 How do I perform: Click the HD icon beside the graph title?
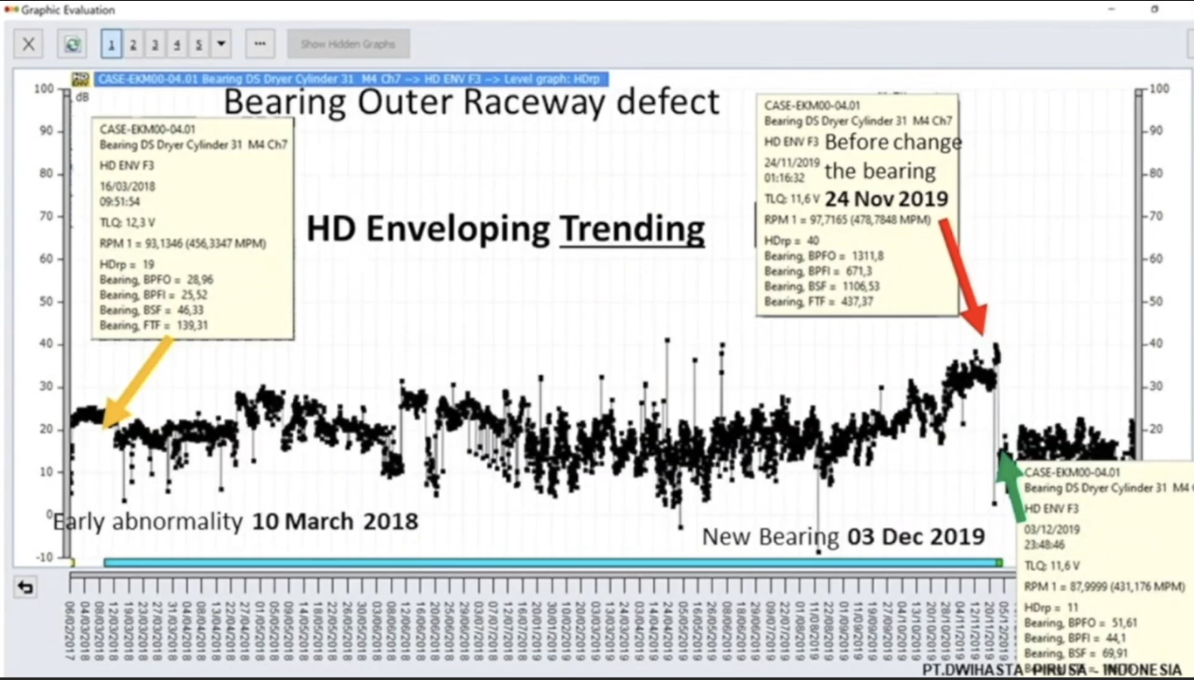[x=80, y=79]
